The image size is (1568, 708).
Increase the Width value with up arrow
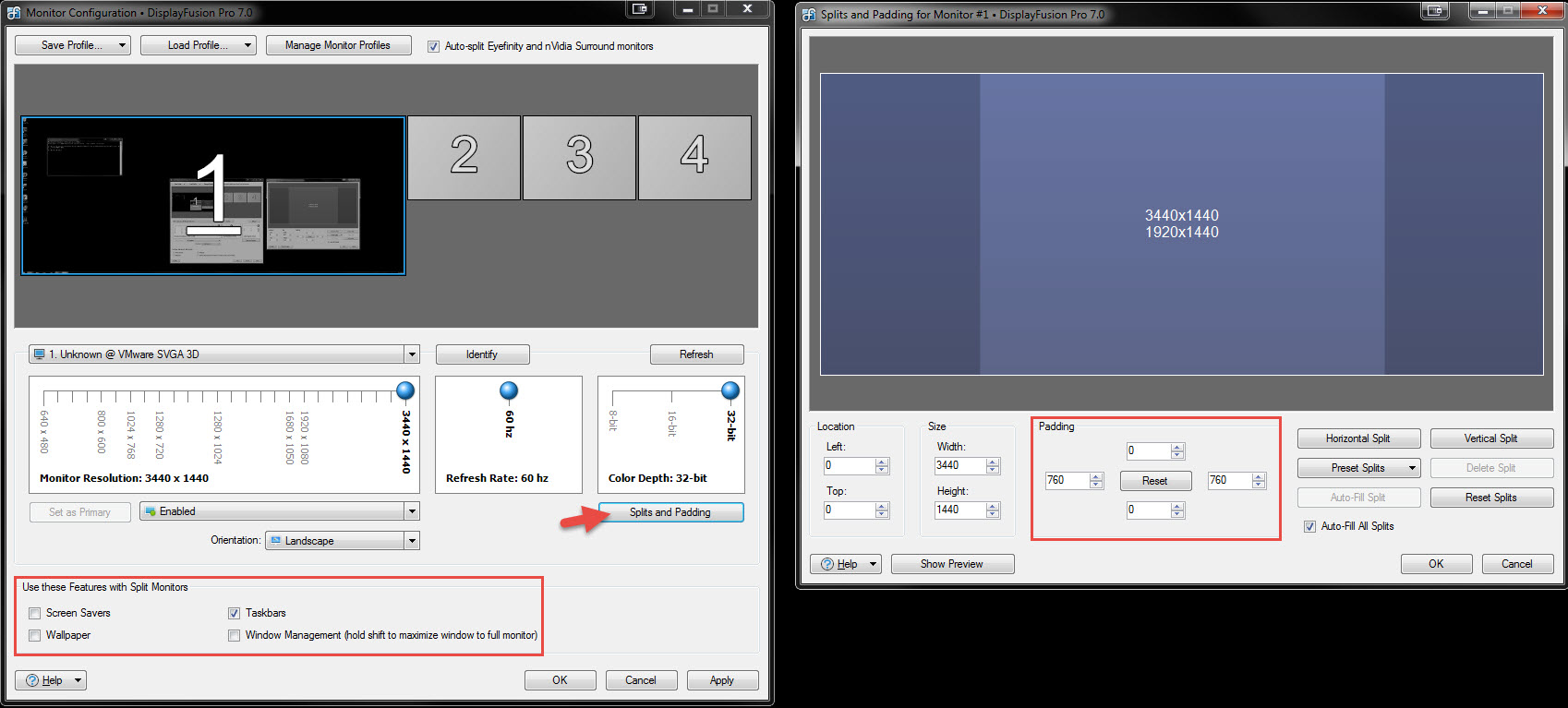[x=993, y=462]
